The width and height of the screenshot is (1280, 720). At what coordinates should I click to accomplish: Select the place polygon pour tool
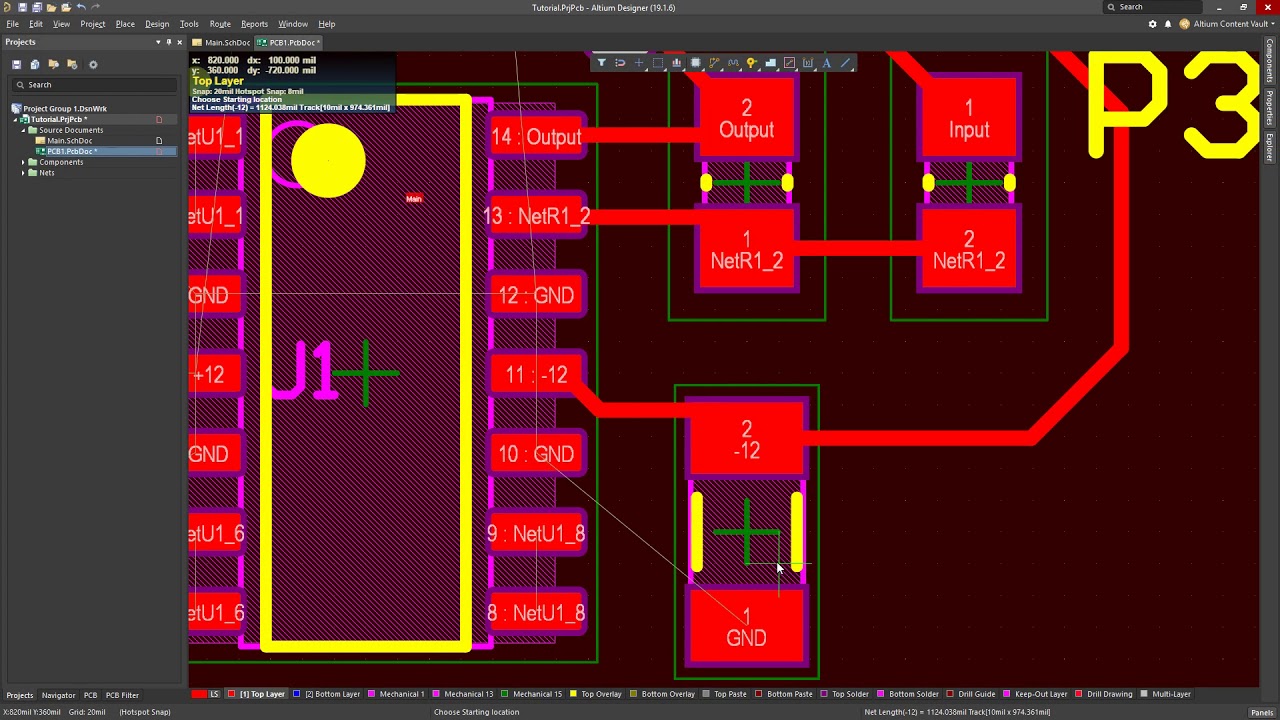pos(771,63)
